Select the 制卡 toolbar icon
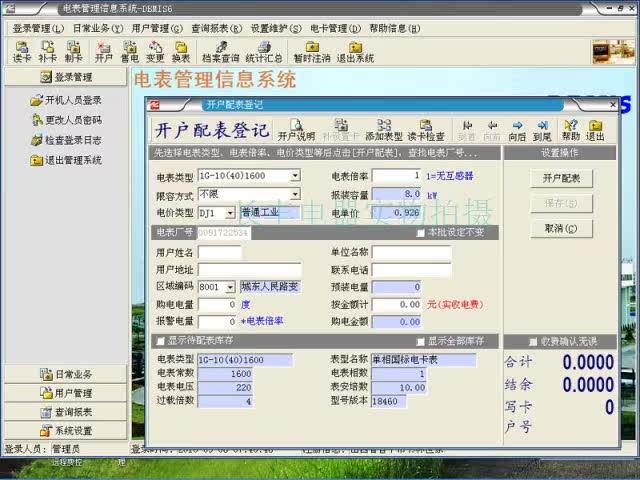 [x=73, y=52]
